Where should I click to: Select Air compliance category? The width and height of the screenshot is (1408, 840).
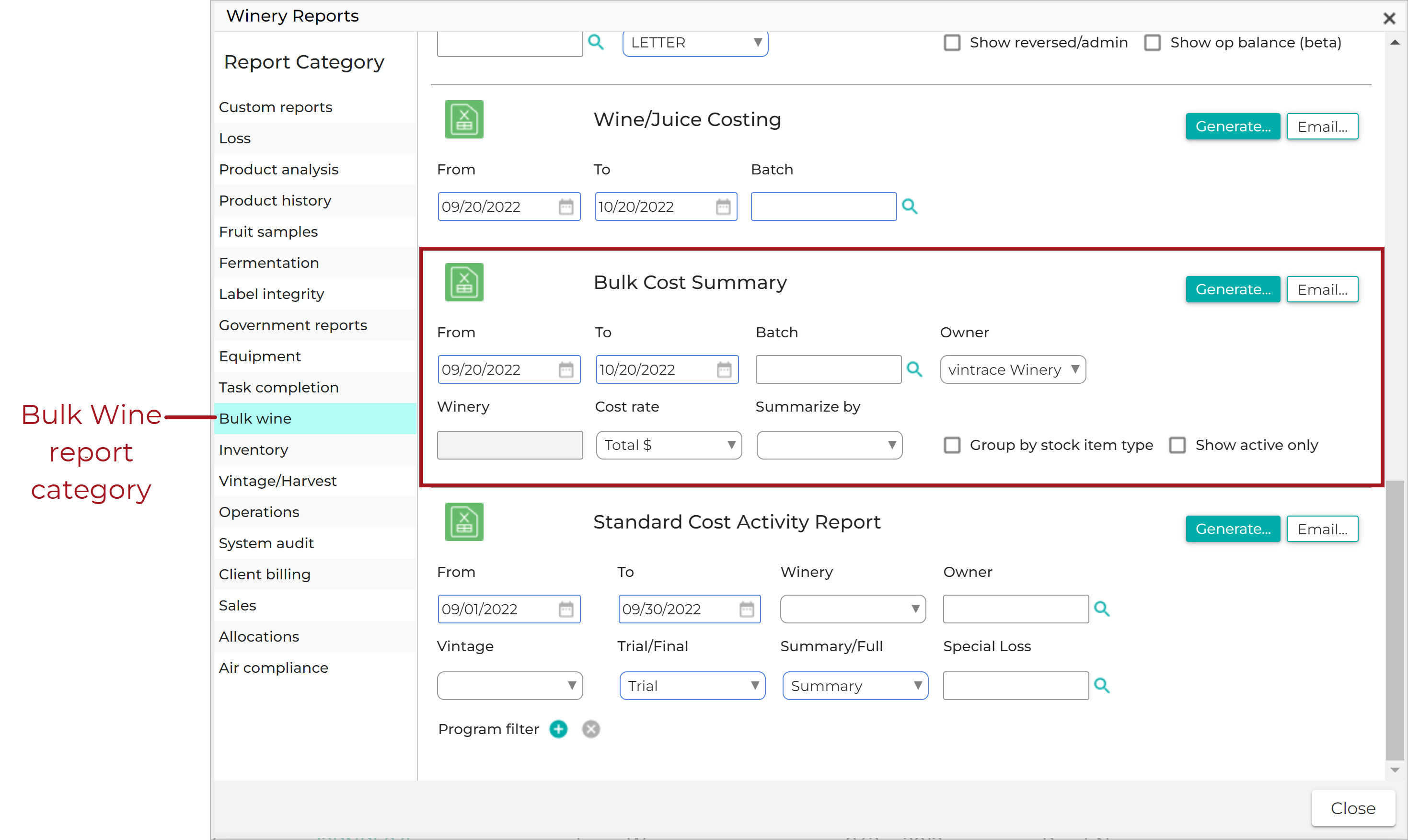315,667
